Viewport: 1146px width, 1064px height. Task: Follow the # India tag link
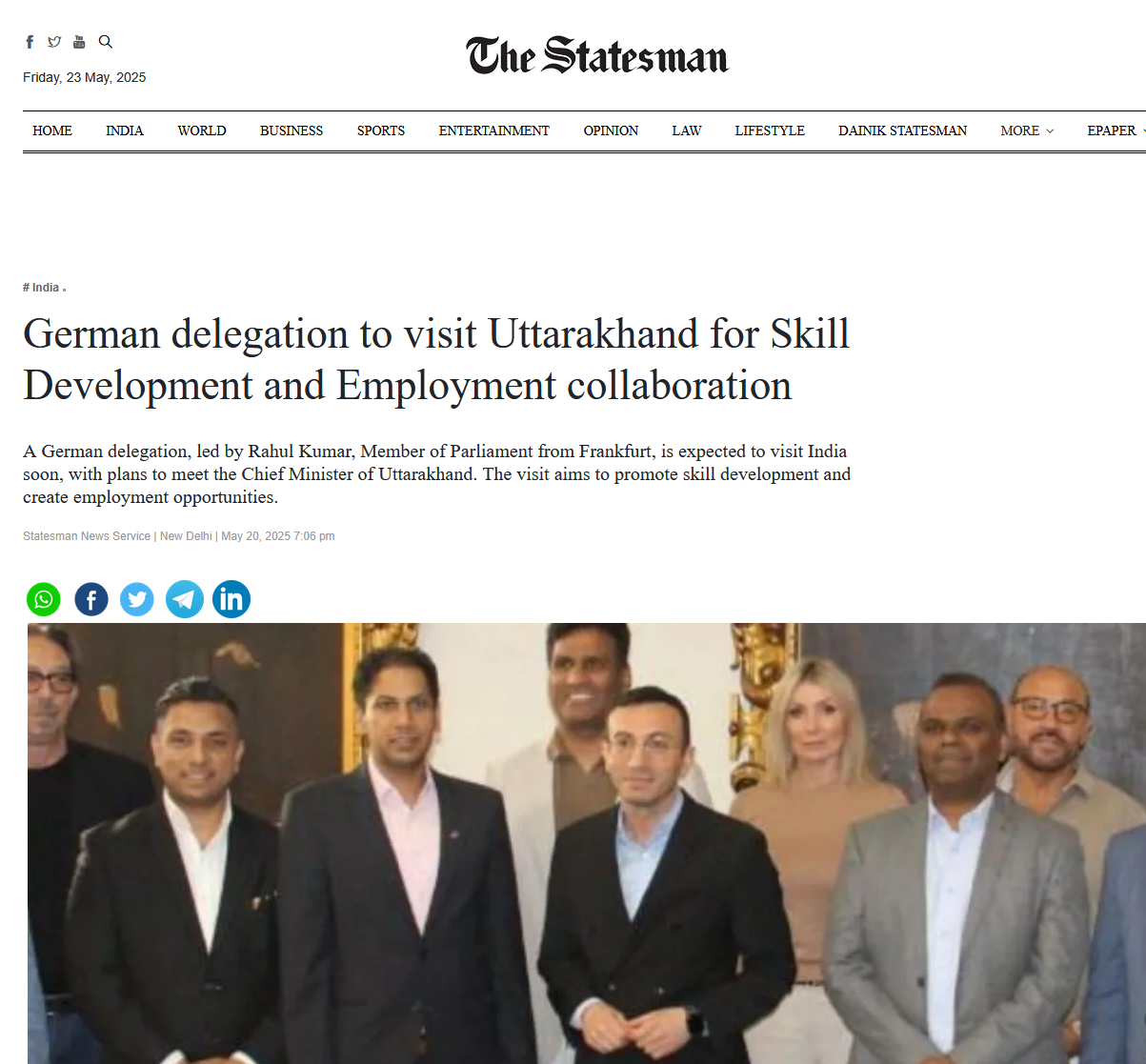click(42, 287)
